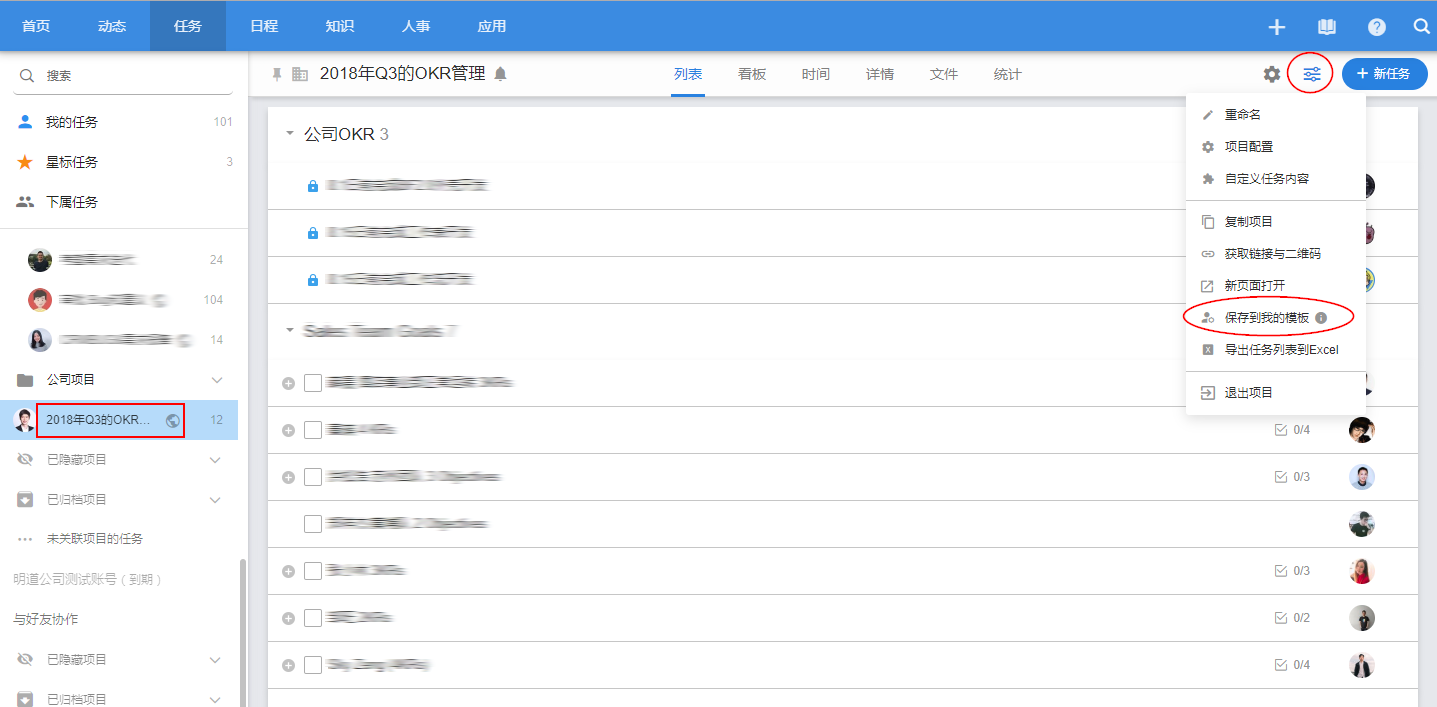
Task: Collapse the 公司OKR section triangle
Action: tap(290, 134)
